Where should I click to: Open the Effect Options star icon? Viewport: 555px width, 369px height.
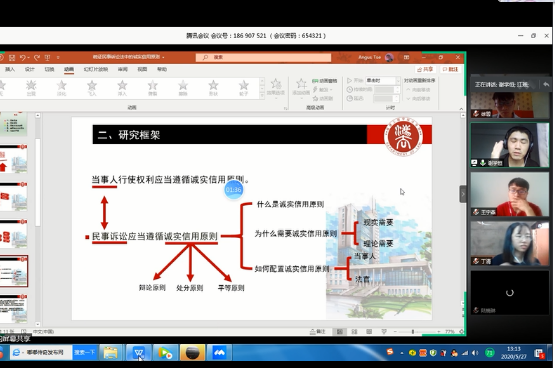(276, 87)
